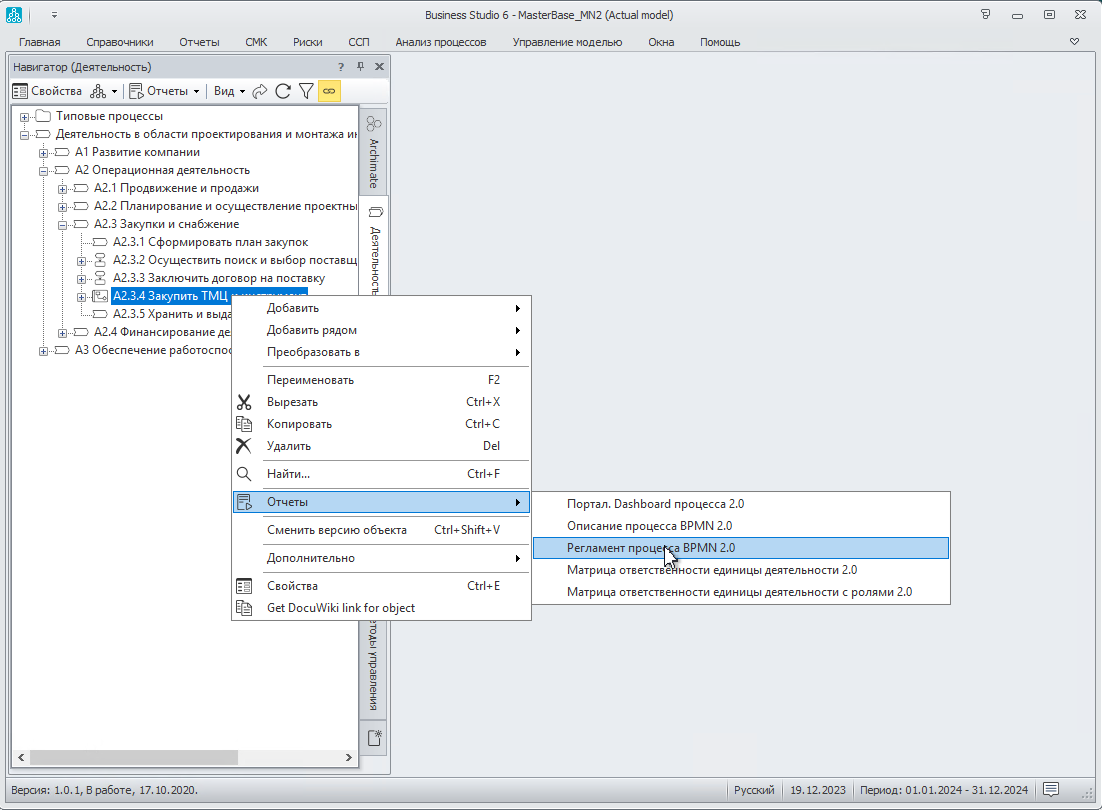The image size is (1102, 810).
Task: Expand the Типовые процессы tree node
Action: point(24,116)
